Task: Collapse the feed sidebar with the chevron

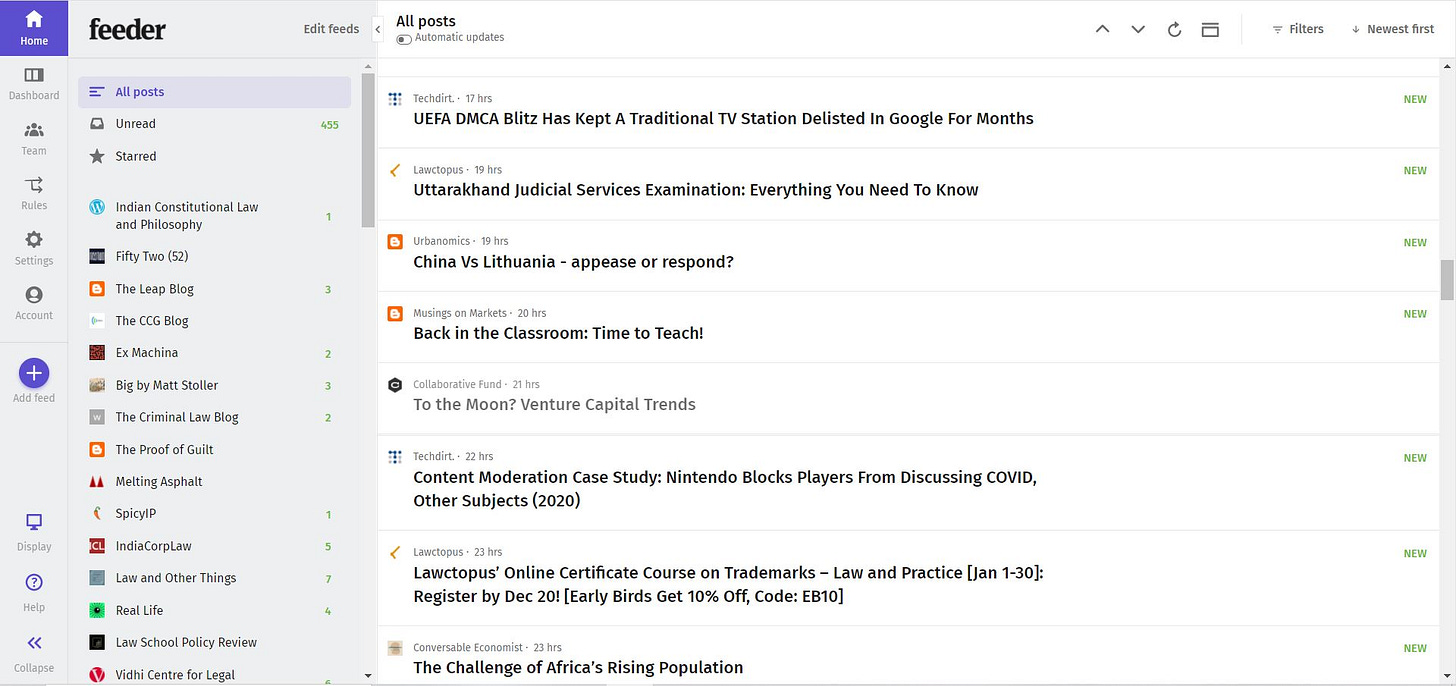Action: click(x=378, y=30)
